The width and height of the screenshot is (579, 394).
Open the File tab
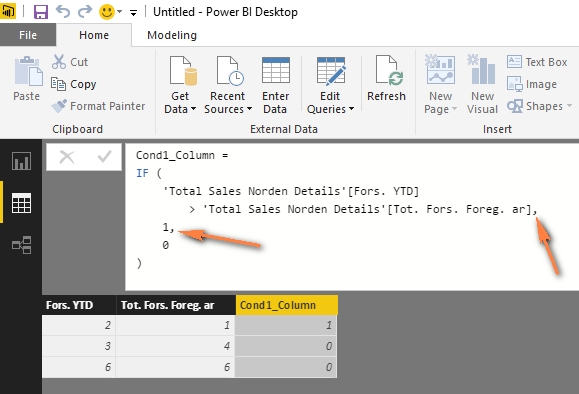[x=28, y=35]
